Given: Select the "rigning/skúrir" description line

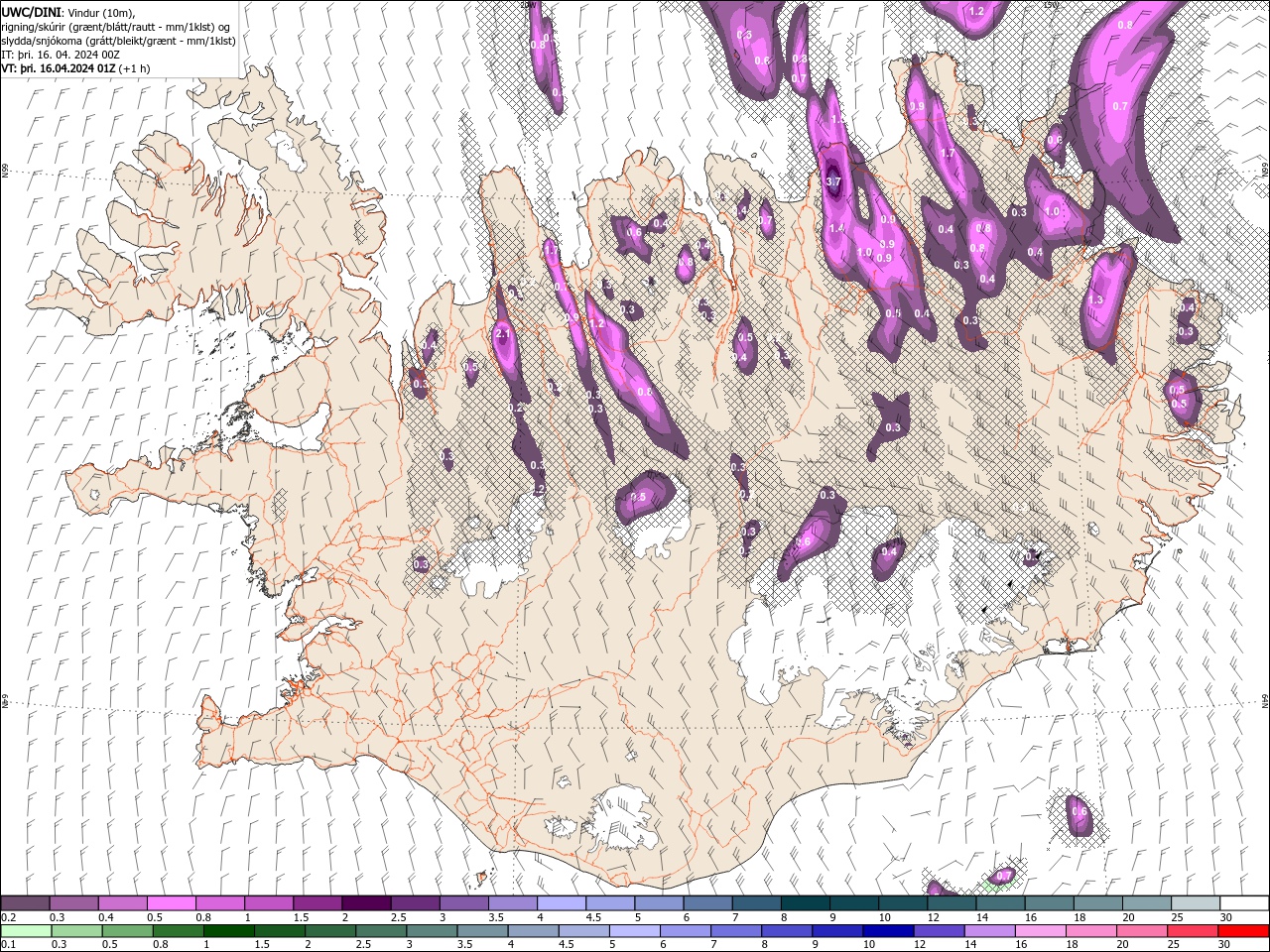Looking at the screenshot, I should click(116, 27).
